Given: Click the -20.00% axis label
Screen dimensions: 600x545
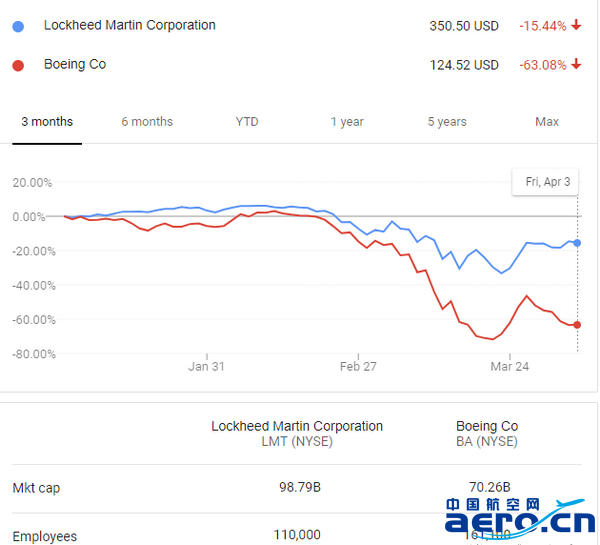Looking at the screenshot, I should pyautogui.click(x=34, y=251).
